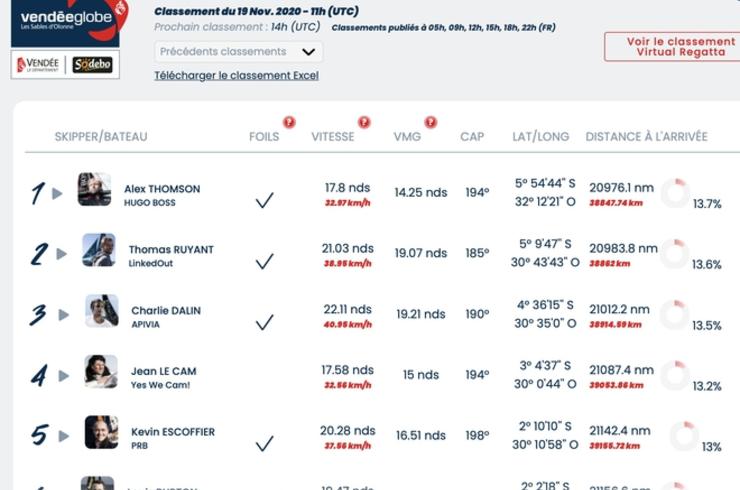Click the help icon next to VITESSE
Viewport: 740px width, 490px height.
[365, 123]
